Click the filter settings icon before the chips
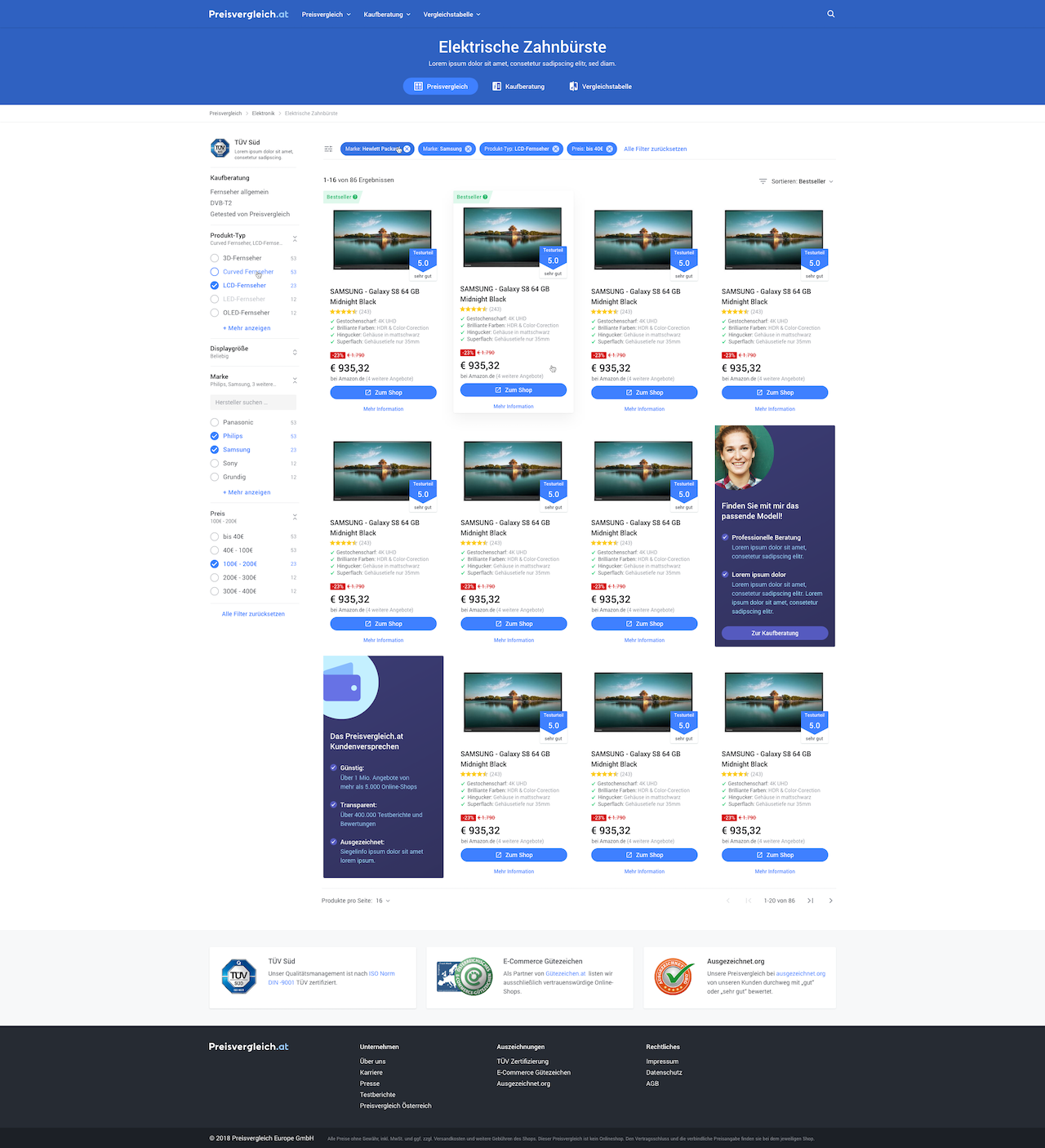Screen dimensions: 1045x1148 [x=328, y=149]
